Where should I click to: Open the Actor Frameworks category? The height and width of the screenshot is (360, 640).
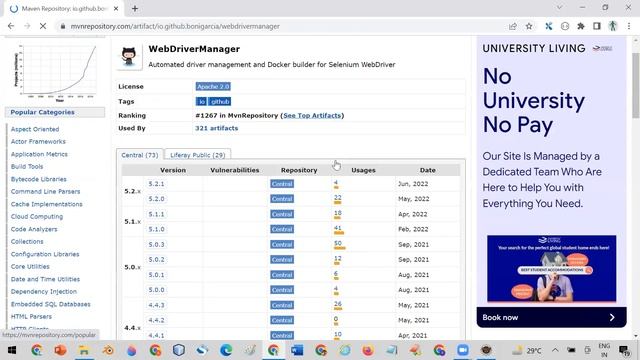point(38,142)
